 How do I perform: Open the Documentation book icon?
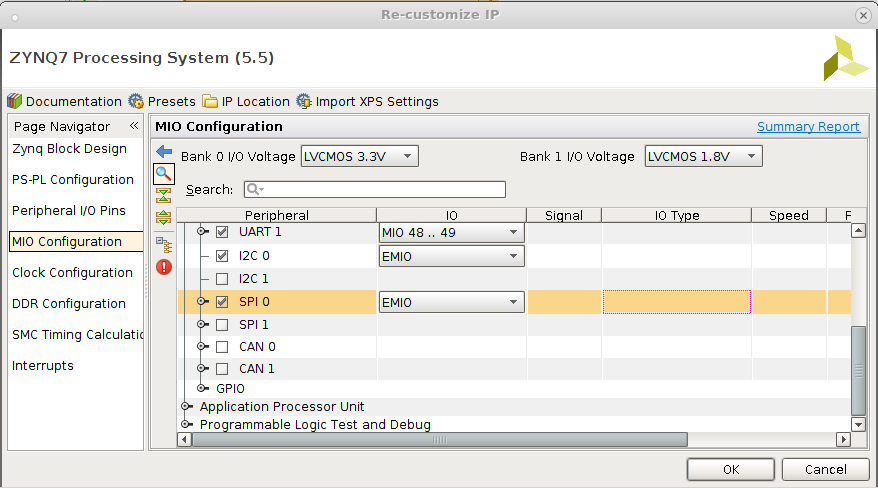[x=15, y=101]
